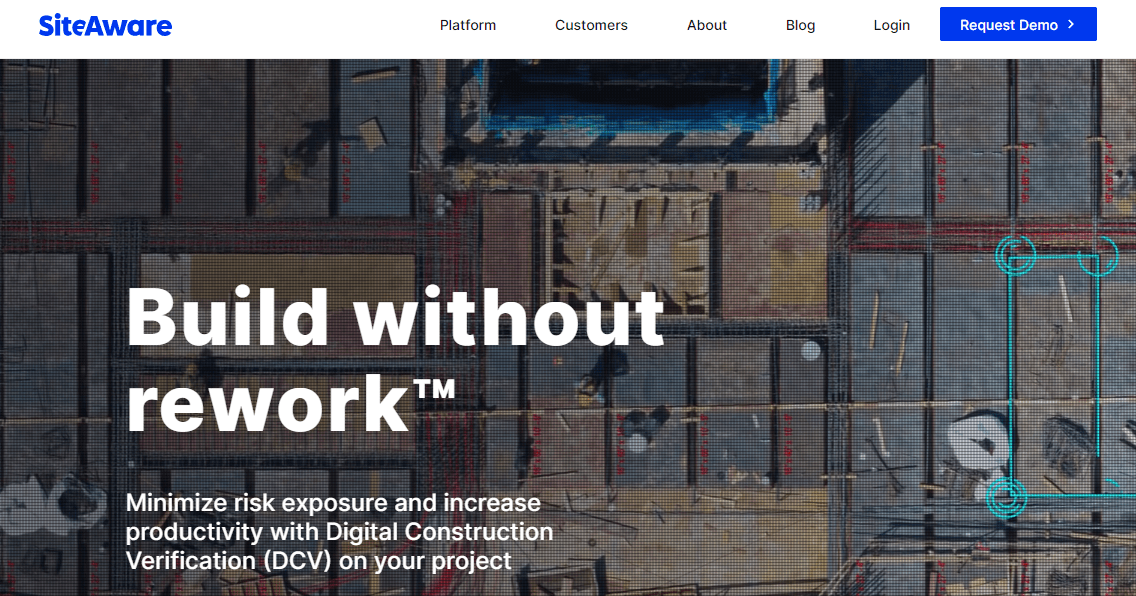This screenshot has width=1136, height=596.
Task: Click the SiteAware logo
Action: [x=105, y=25]
